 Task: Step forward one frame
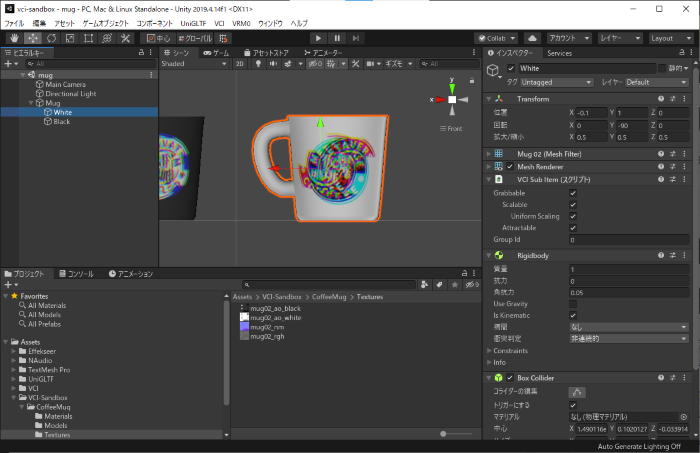356,38
